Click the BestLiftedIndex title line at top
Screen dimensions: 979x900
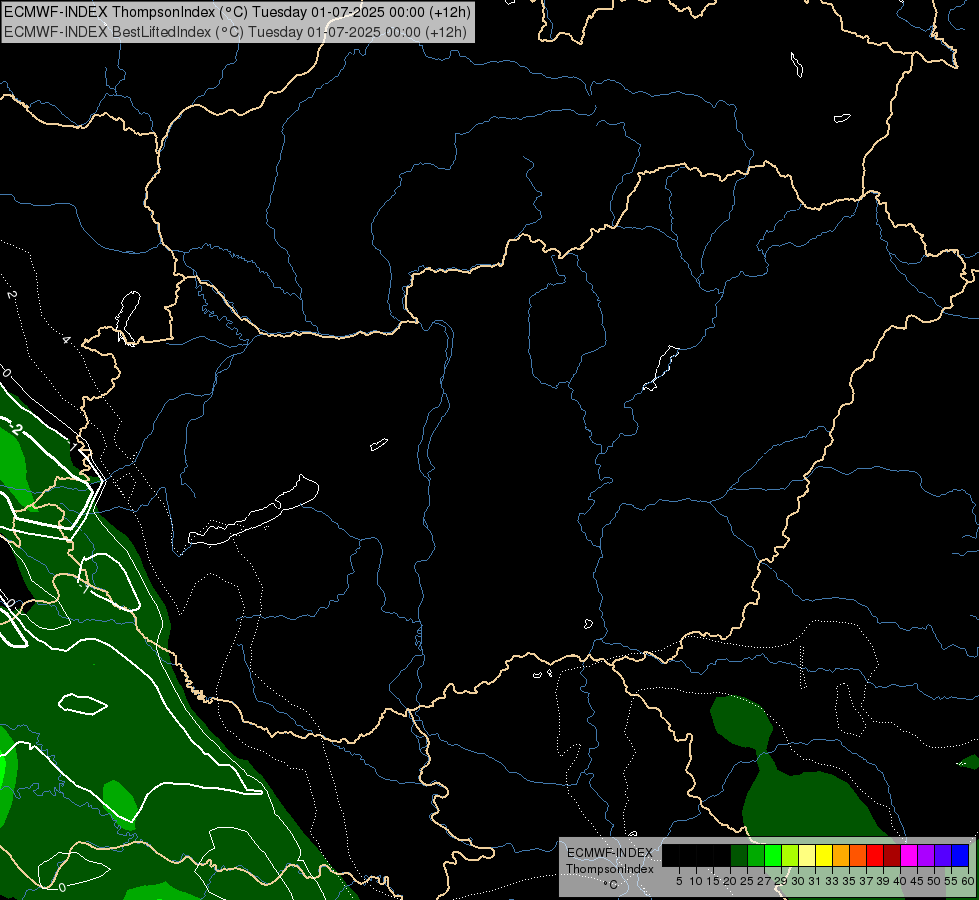235,32
